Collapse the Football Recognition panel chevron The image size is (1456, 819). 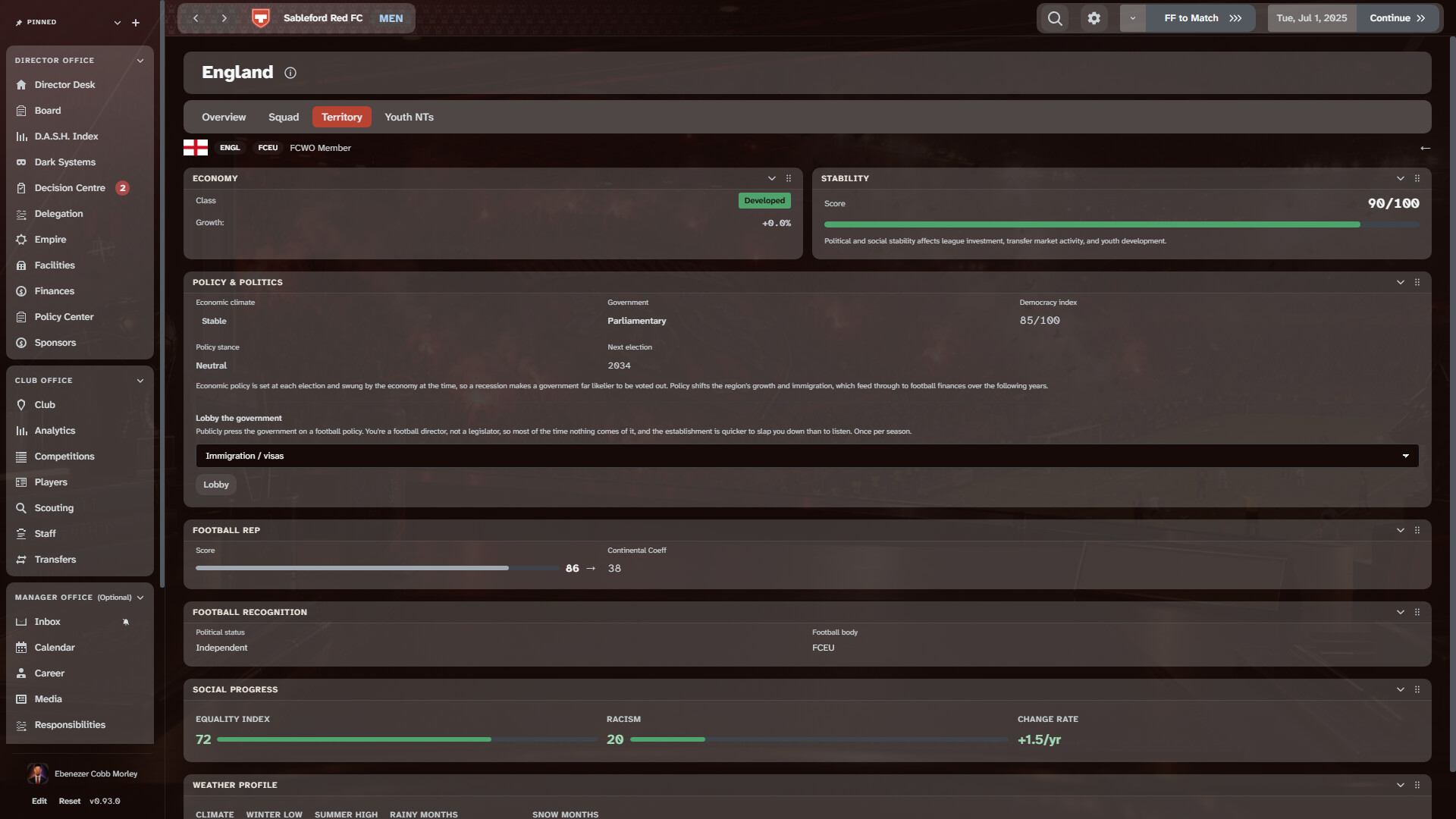pyautogui.click(x=1401, y=612)
